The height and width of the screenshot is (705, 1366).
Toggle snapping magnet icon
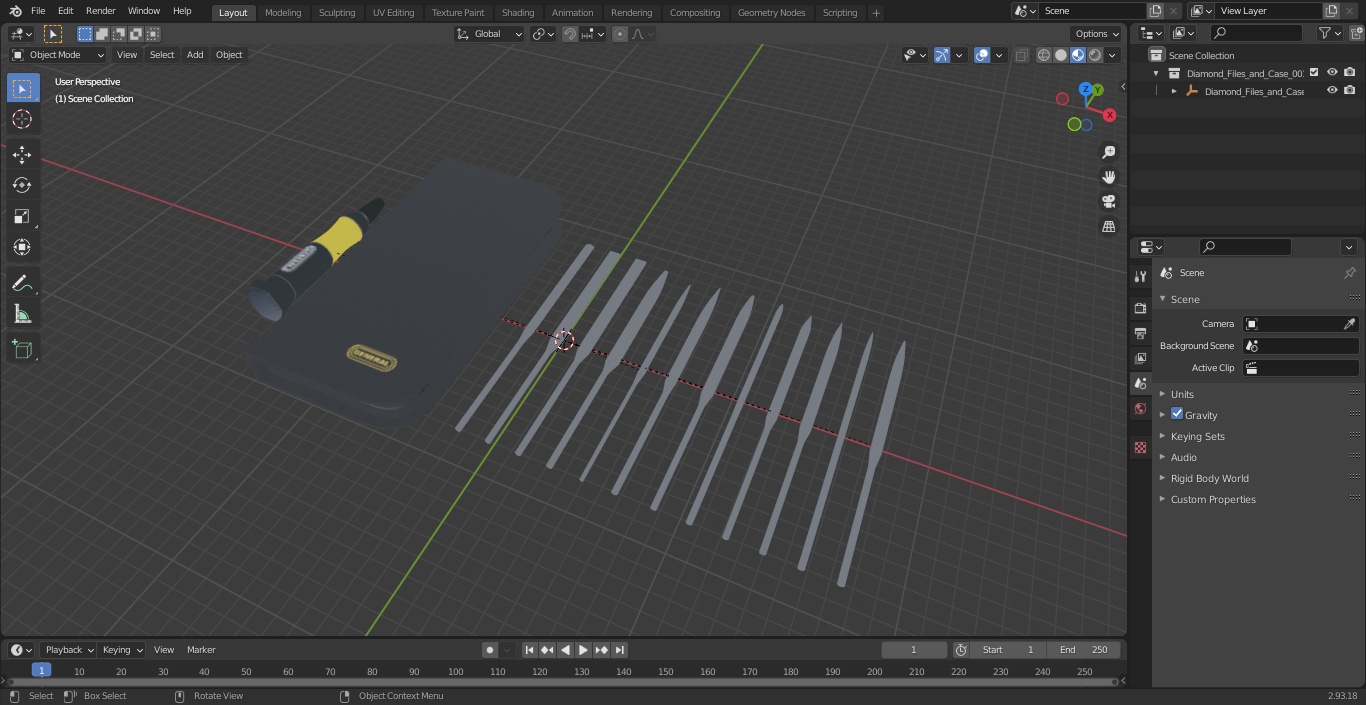point(570,34)
